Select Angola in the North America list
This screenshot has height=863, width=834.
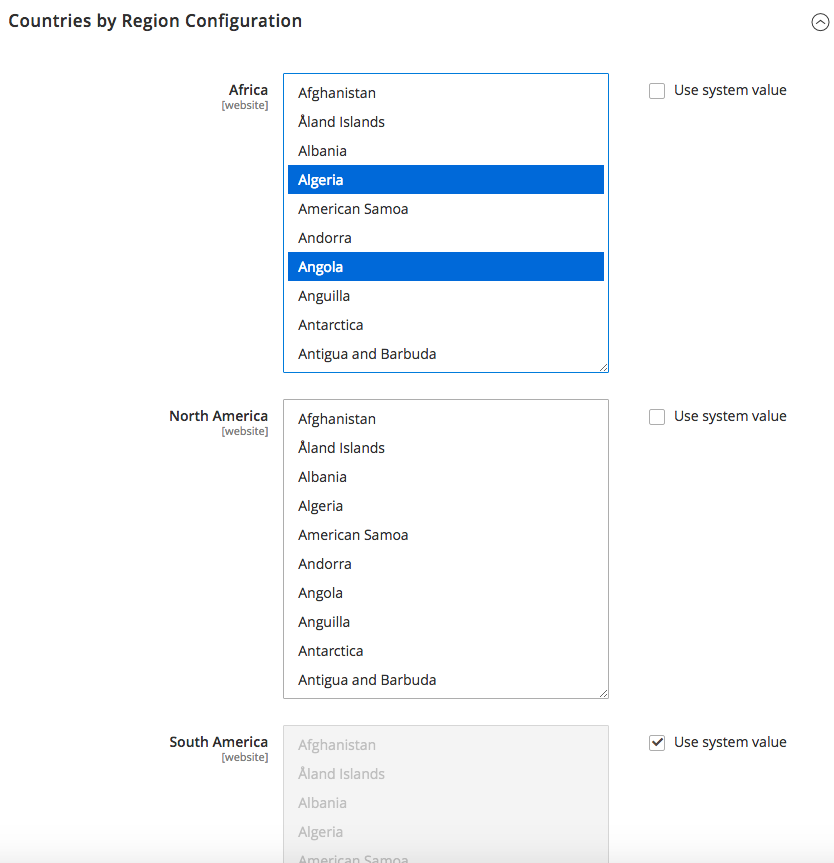pyautogui.click(x=445, y=593)
